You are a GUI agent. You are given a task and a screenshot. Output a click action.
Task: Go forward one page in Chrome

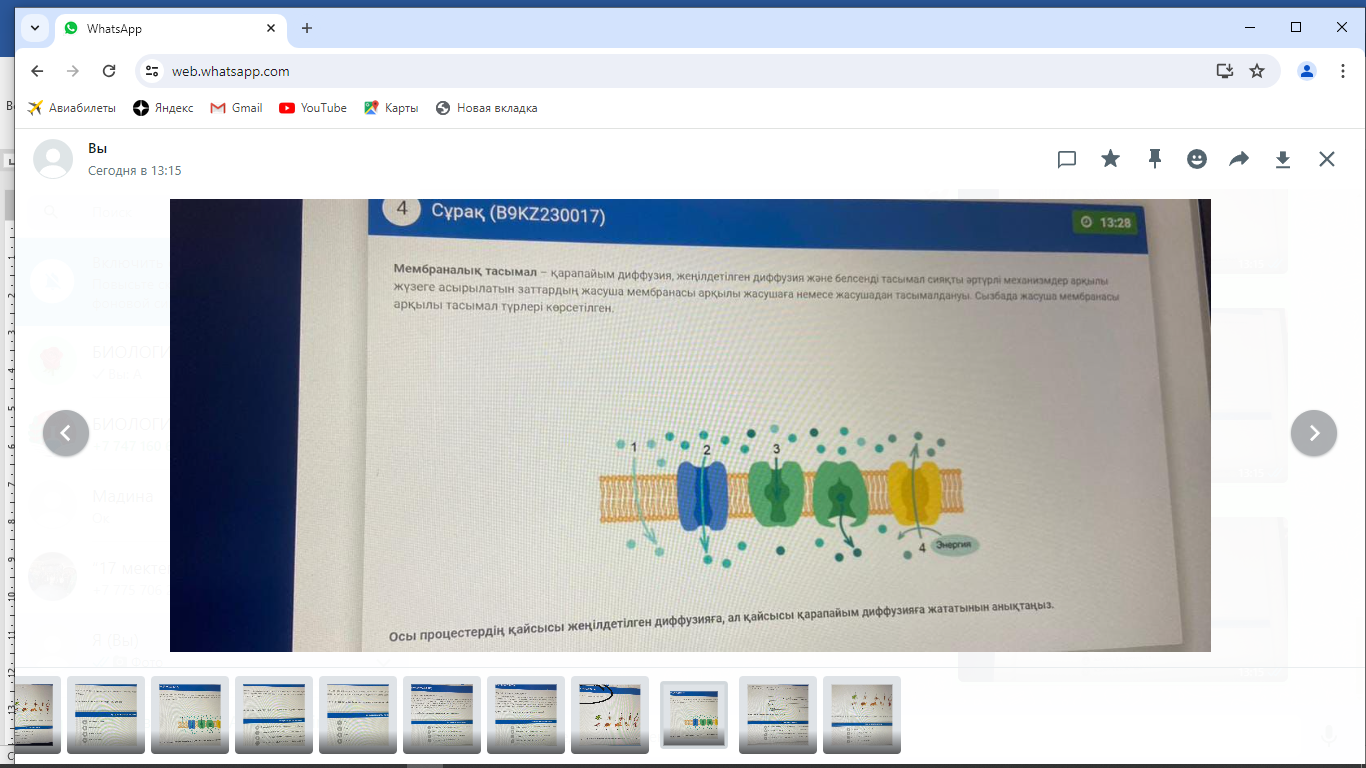click(x=73, y=71)
